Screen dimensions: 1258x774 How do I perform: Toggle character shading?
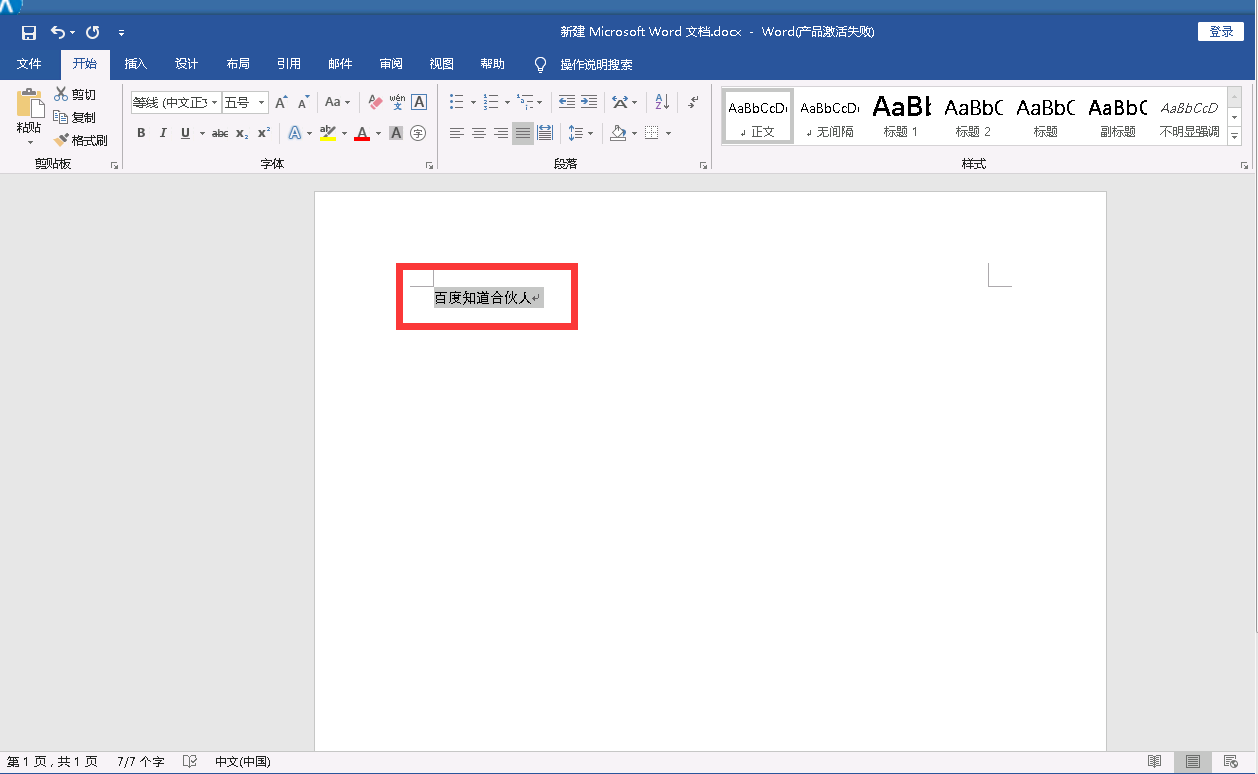pos(396,133)
